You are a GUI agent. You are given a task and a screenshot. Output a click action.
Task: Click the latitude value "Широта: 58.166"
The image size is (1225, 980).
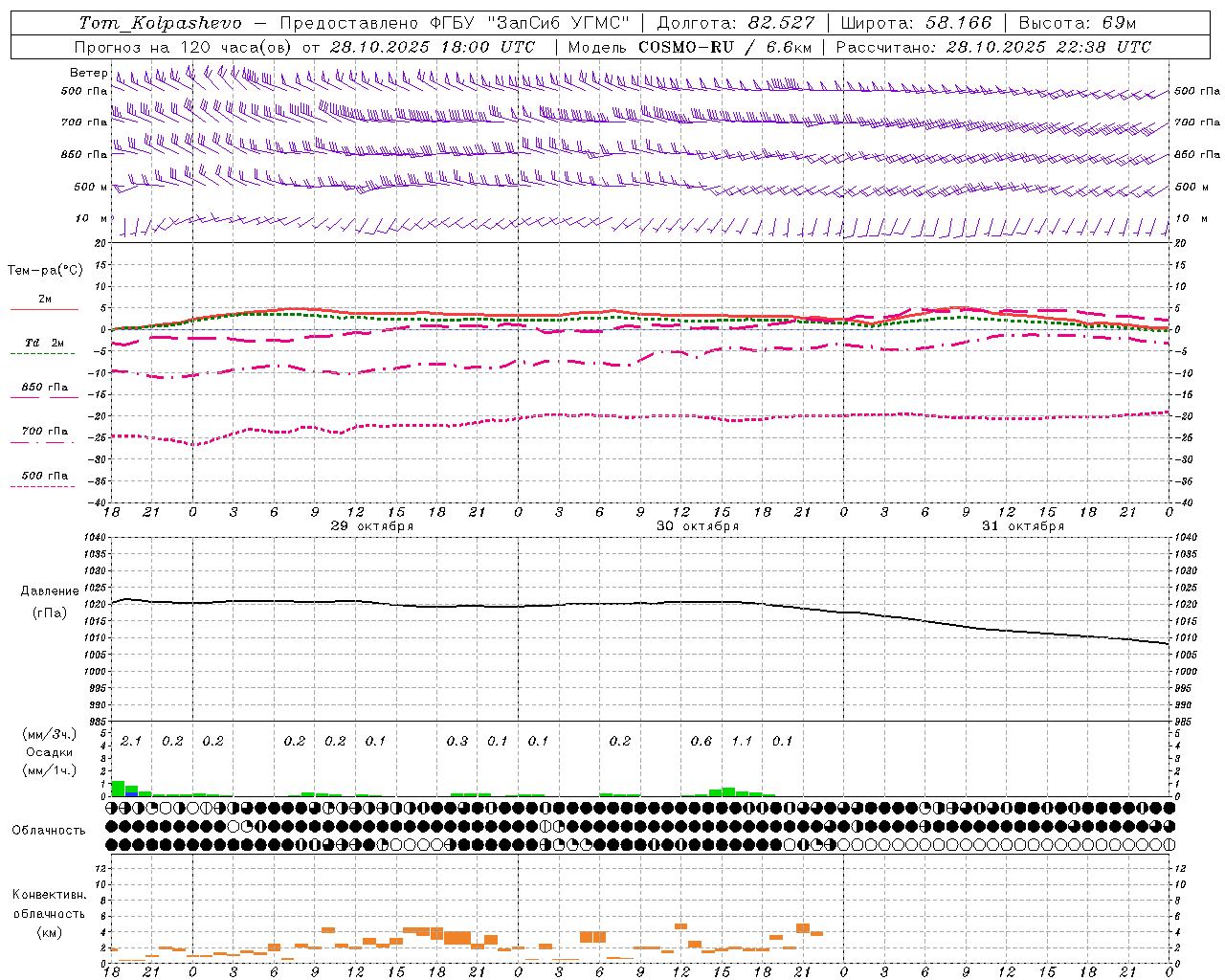916,23
